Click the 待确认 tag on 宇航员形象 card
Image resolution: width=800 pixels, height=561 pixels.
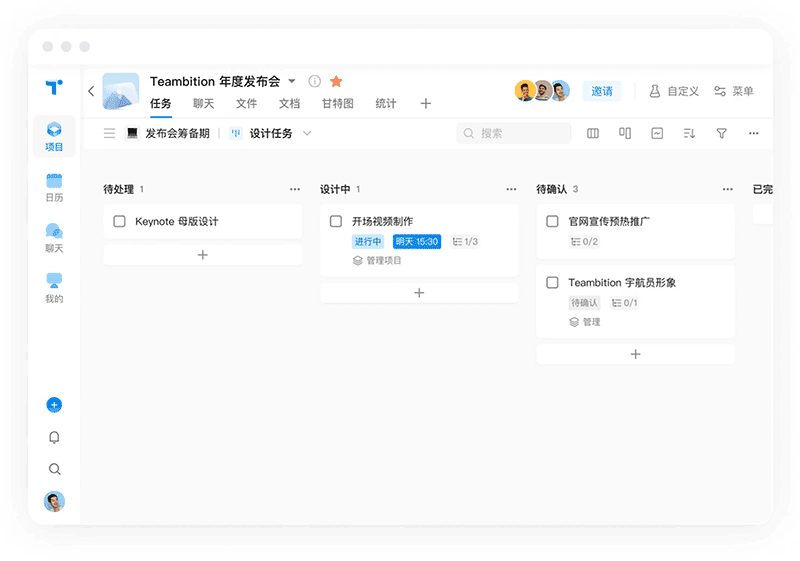tap(584, 303)
